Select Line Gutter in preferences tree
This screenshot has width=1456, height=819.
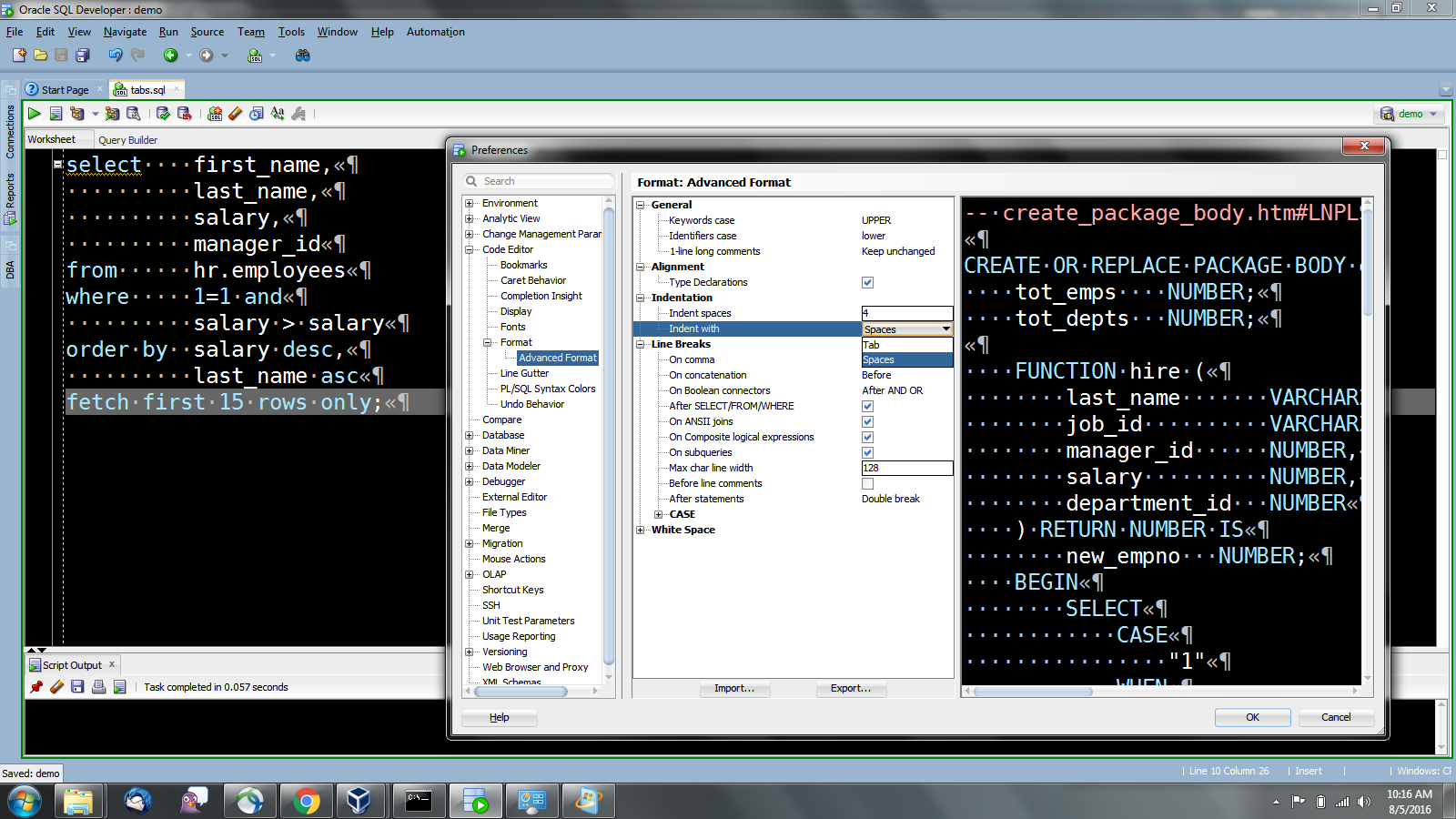pyautogui.click(x=524, y=373)
